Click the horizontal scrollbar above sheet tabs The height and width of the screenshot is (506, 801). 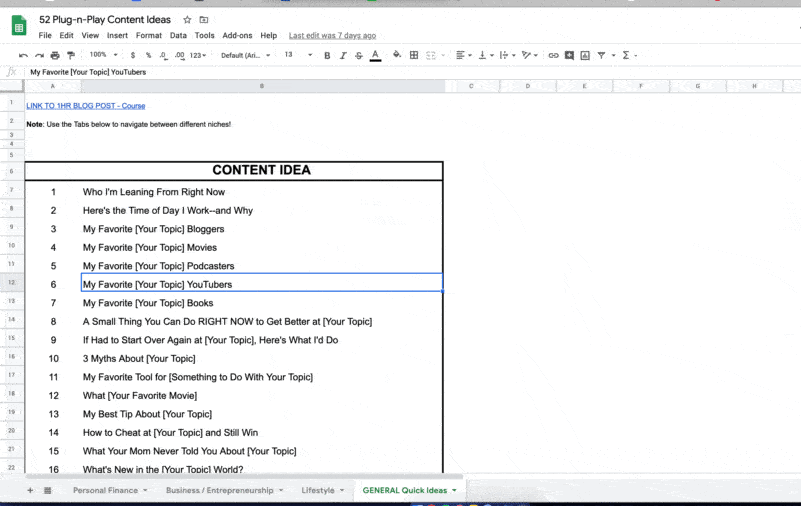[x=244, y=476]
